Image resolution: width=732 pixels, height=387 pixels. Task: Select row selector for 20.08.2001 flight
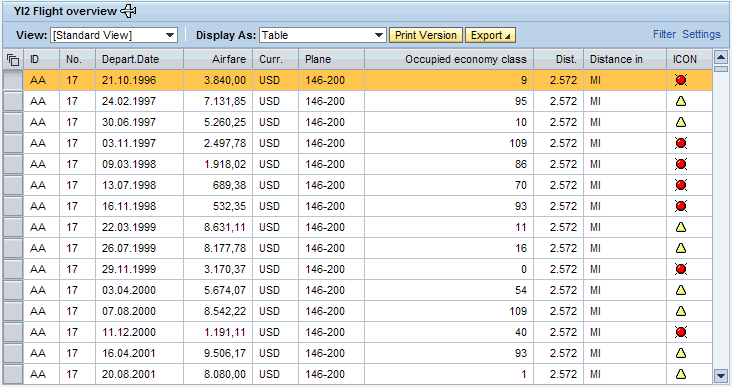coord(13,374)
